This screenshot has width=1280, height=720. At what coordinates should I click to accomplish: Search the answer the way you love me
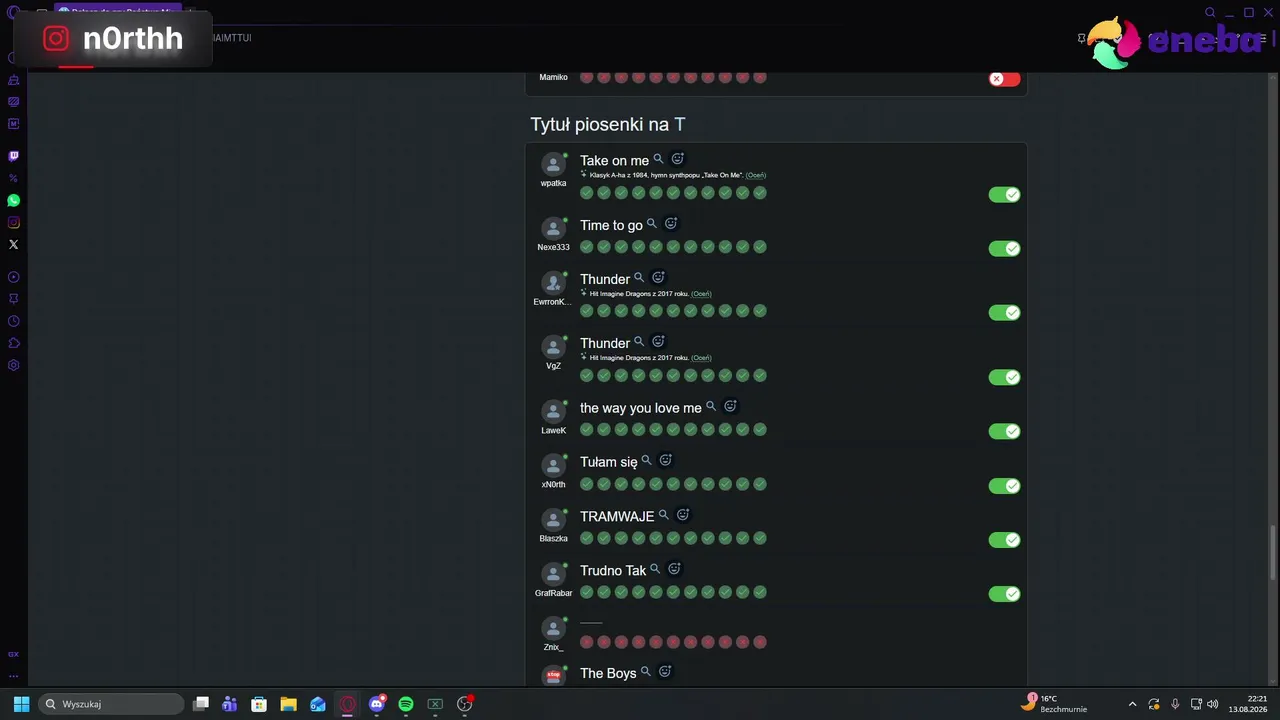tap(711, 406)
